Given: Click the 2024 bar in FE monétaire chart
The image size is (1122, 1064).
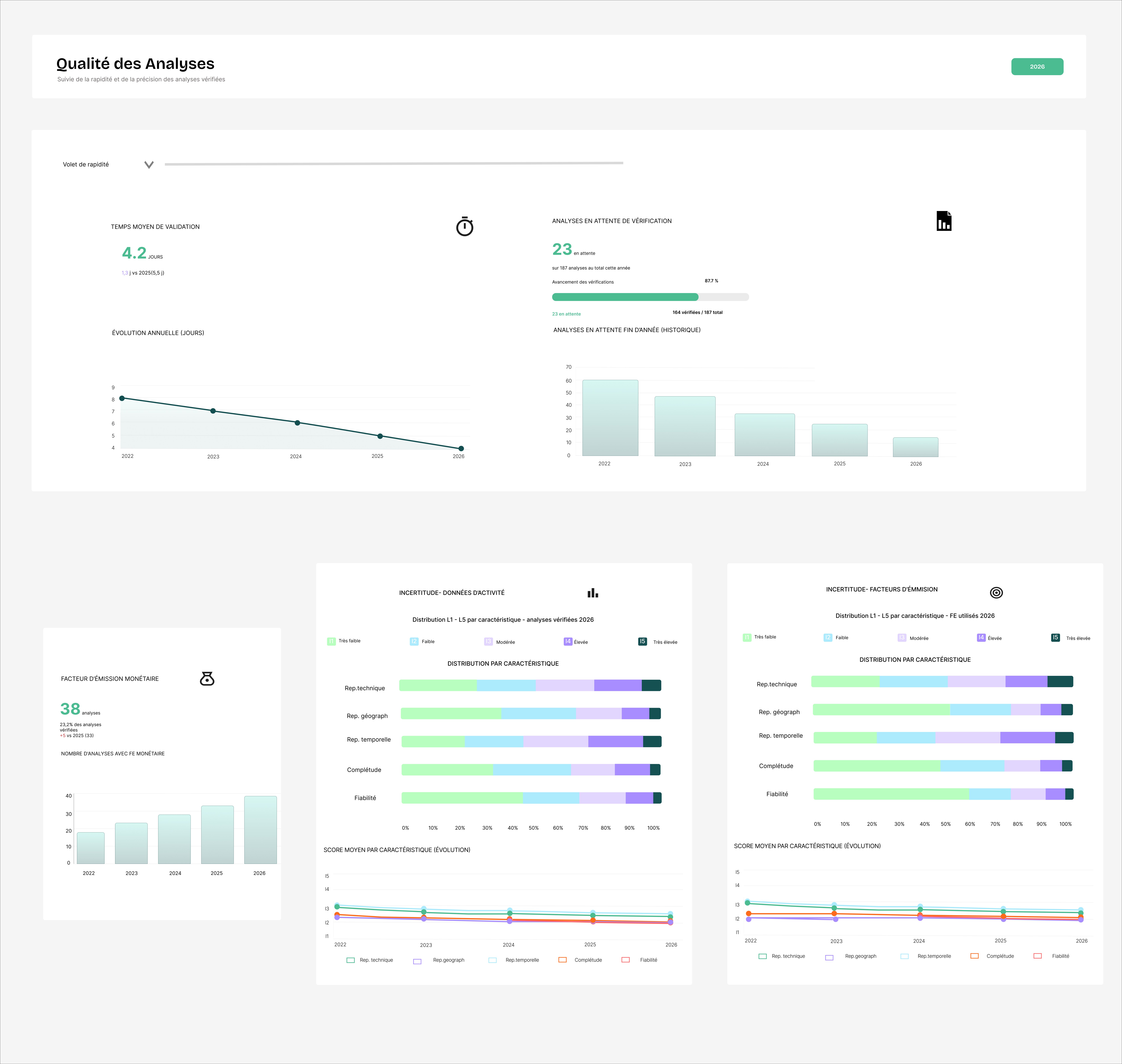Looking at the screenshot, I should tap(174, 839).
